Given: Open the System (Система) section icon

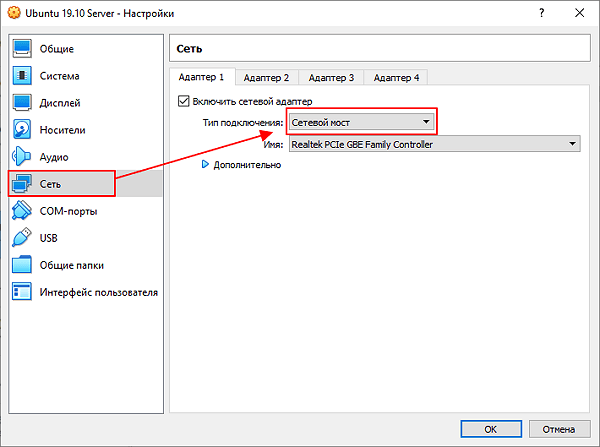Looking at the screenshot, I should point(23,76).
